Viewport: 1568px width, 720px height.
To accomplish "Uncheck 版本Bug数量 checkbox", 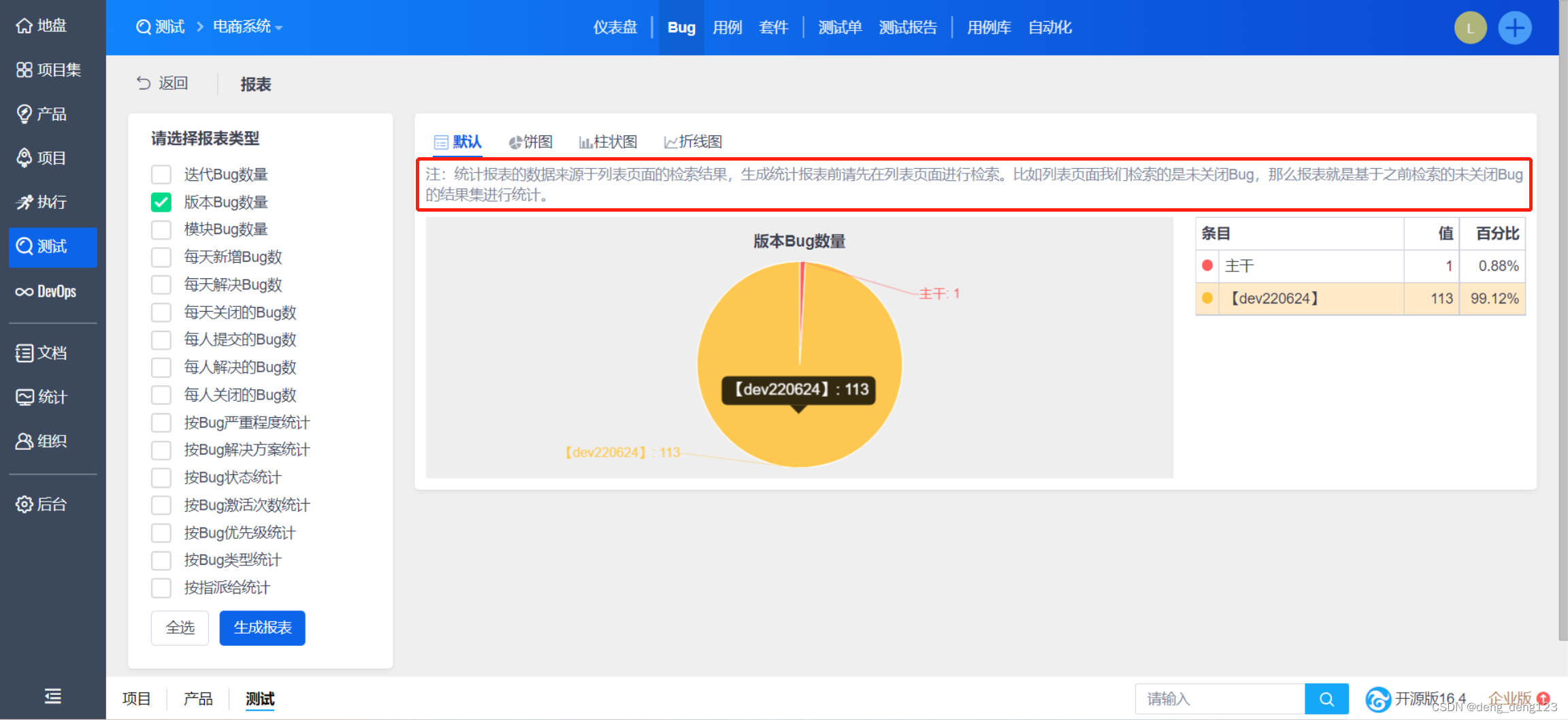I will pos(161,202).
